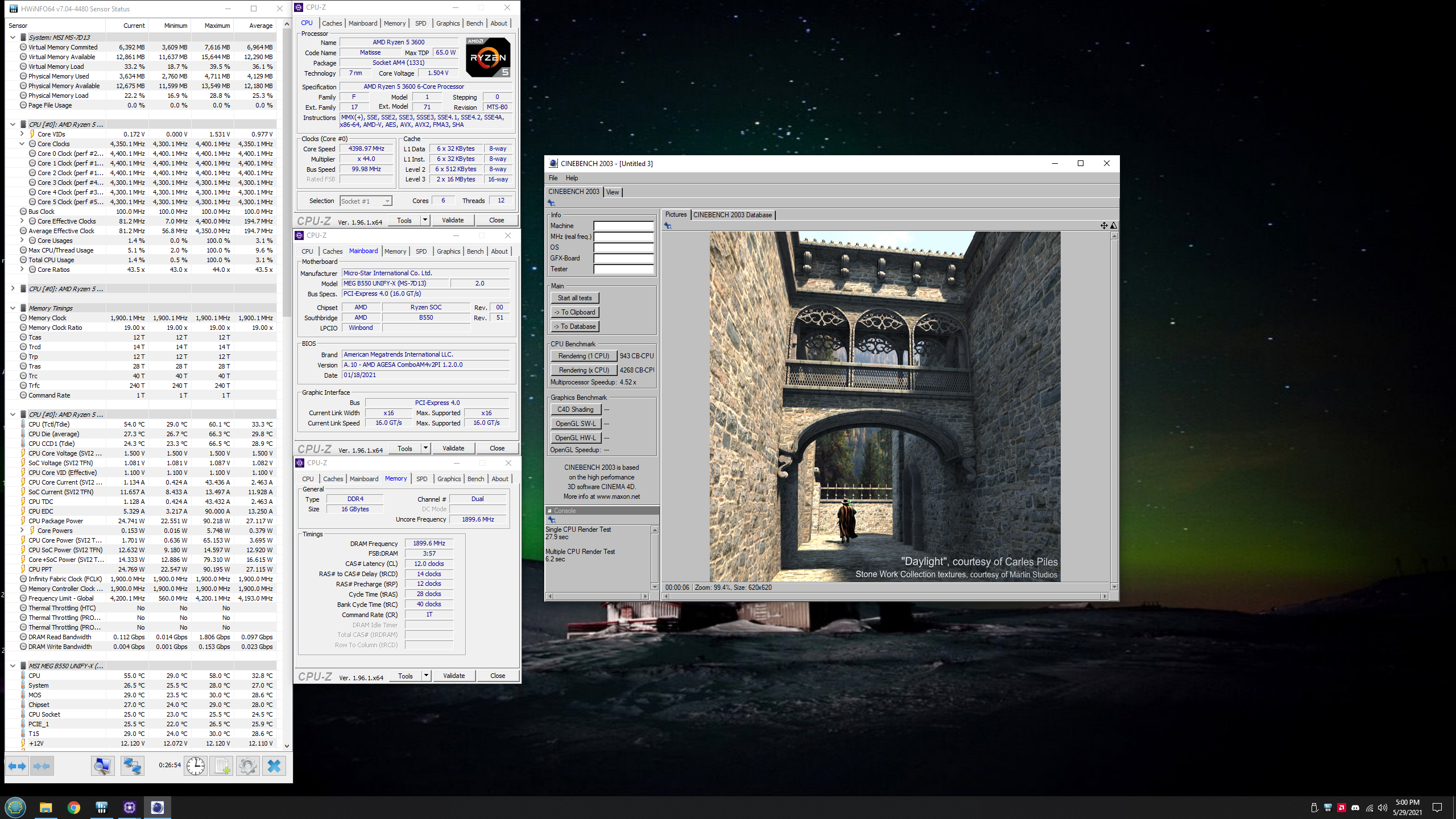This screenshot has height=819, width=1456.
Task: Click Close button in Memory CPU-Z window
Action: click(498, 676)
